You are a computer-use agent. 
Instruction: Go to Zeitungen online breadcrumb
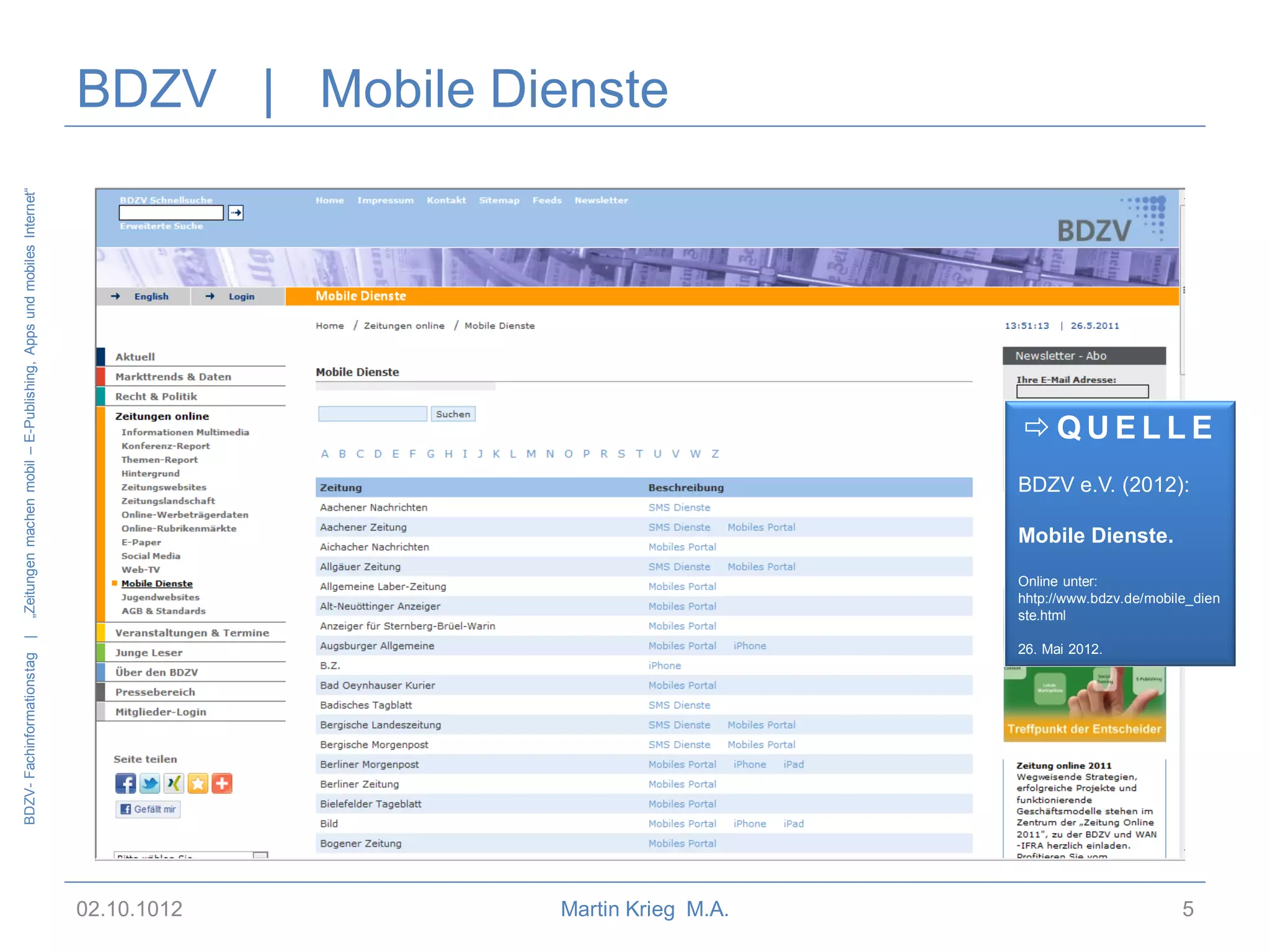tap(404, 326)
